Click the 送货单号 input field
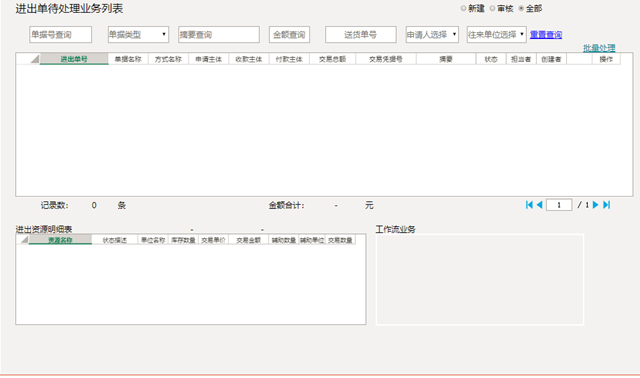 point(361,35)
